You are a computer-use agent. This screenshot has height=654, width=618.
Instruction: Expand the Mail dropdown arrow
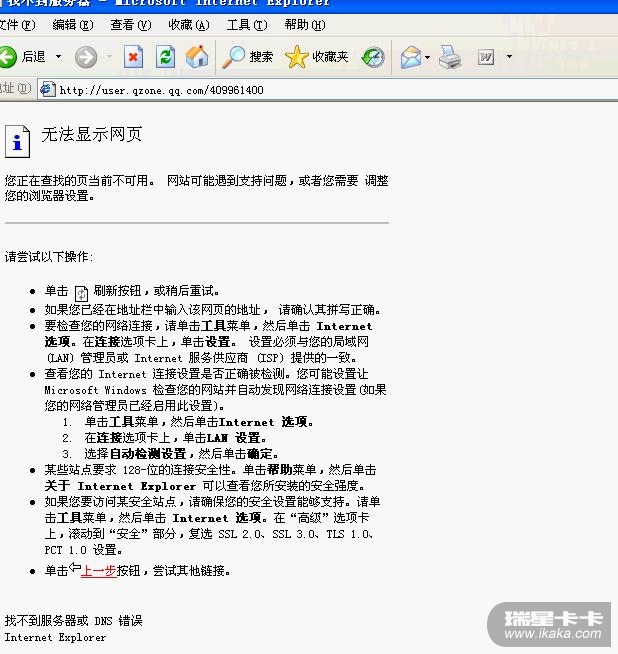click(x=427, y=57)
